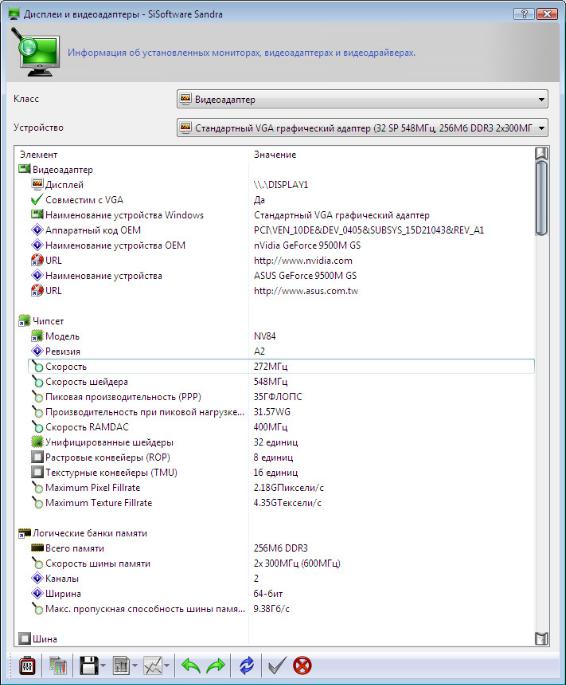Select the Ширина row

tap(282, 594)
